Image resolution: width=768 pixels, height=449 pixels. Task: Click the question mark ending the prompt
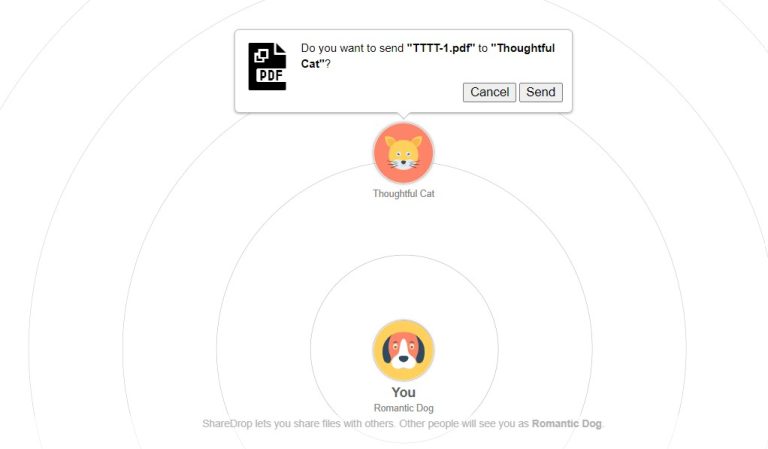(328, 64)
